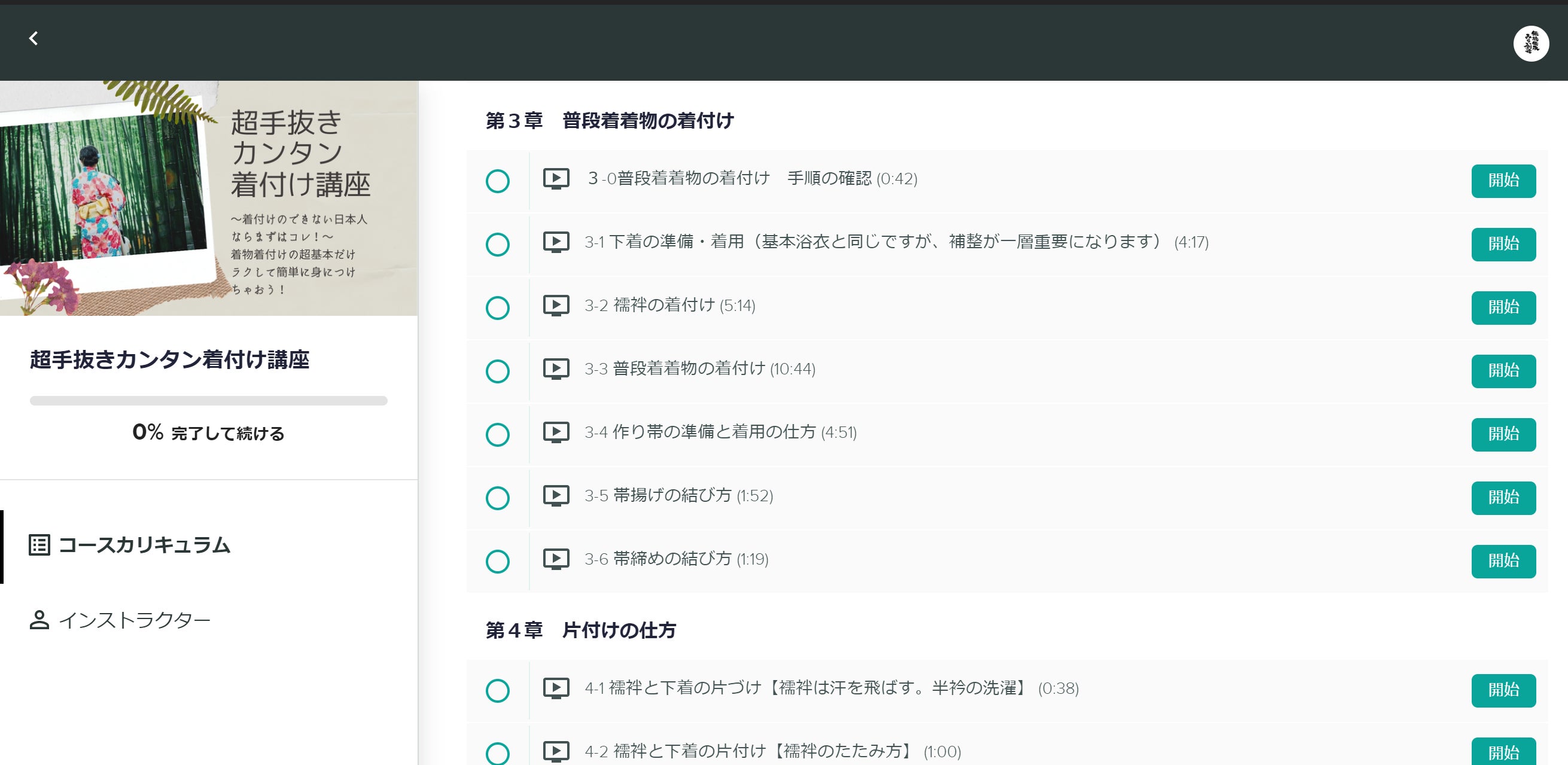The image size is (1568, 765).
Task: Click the course progress bar
Action: point(208,401)
